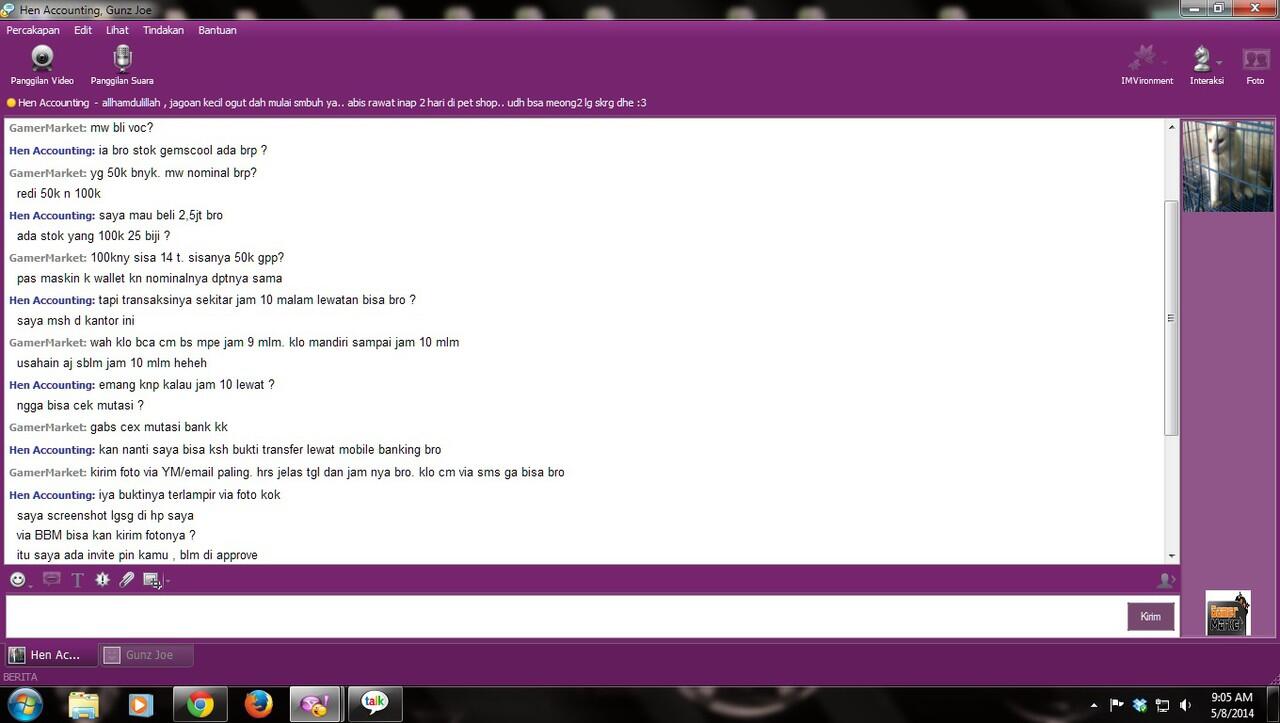The image size is (1280, 723).
Task: Open Firefox from the taskbar
Action: tap(258, 705)
